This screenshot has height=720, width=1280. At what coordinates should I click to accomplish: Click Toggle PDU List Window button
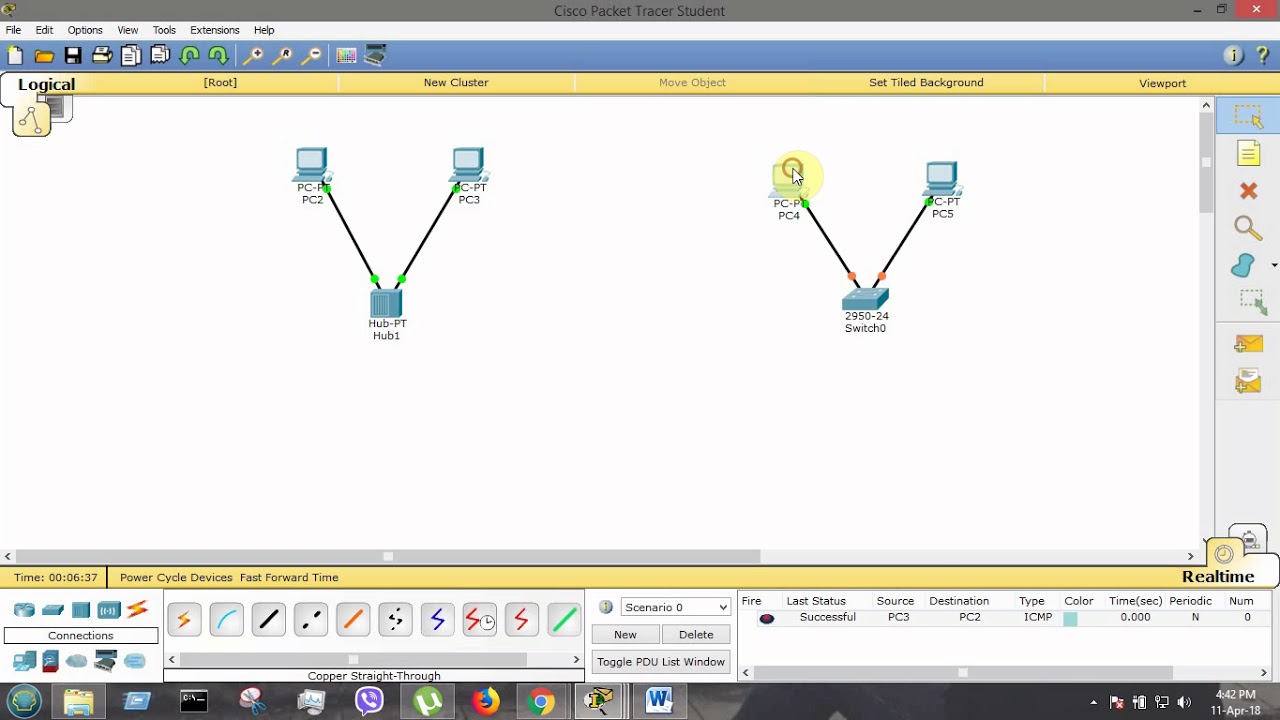661,662
